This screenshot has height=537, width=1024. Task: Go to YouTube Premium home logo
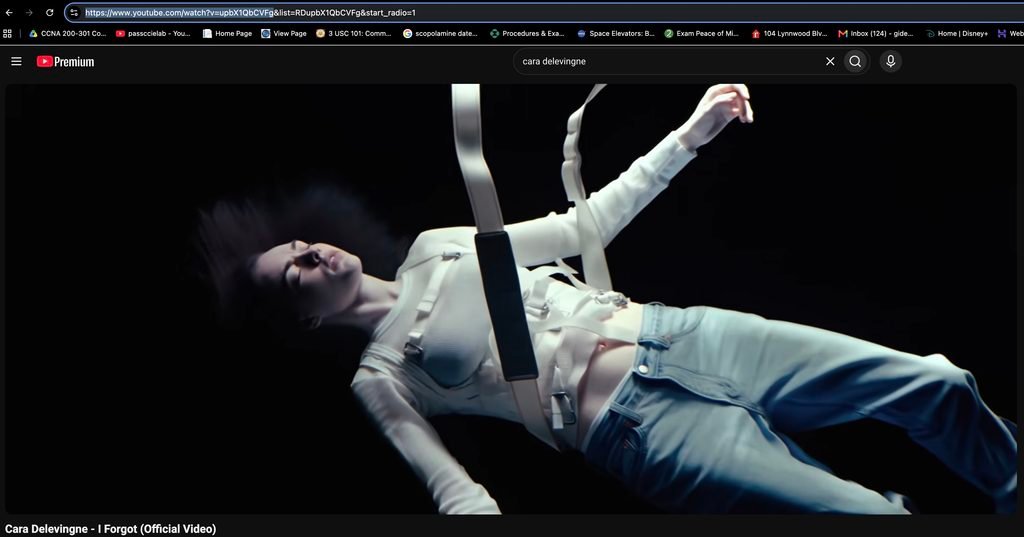[65, 61]
